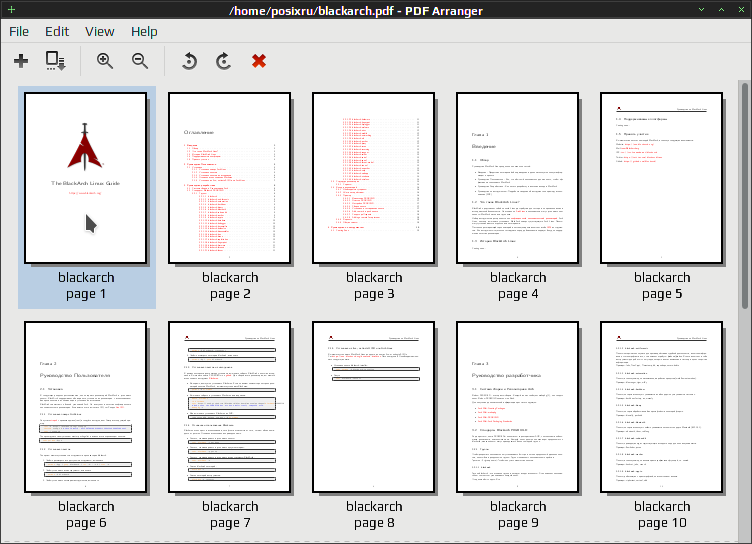Click the green plus window menu icon
This screenshot has width=752, height=544.
[12, 10]
